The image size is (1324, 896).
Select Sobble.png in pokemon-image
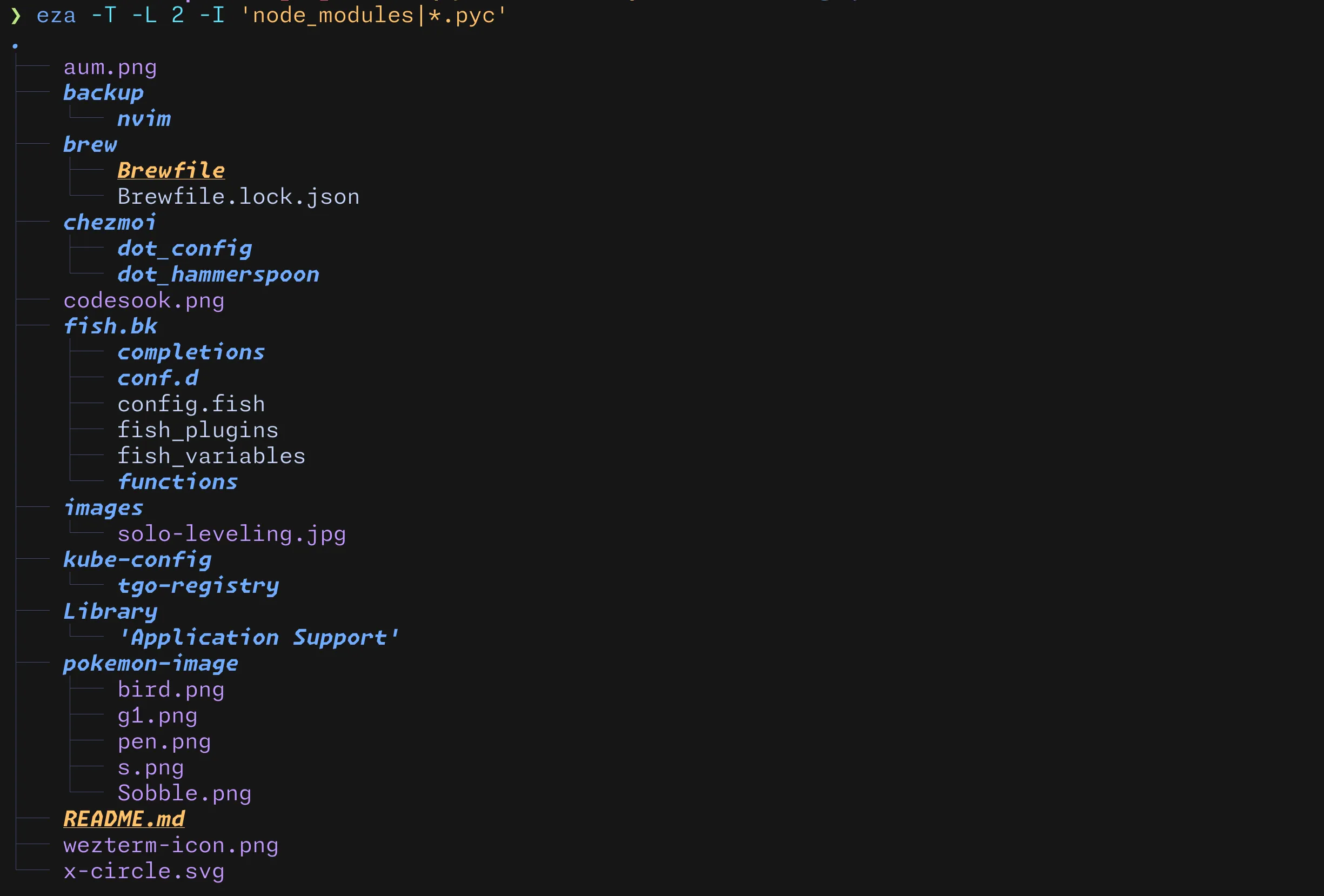184,793
